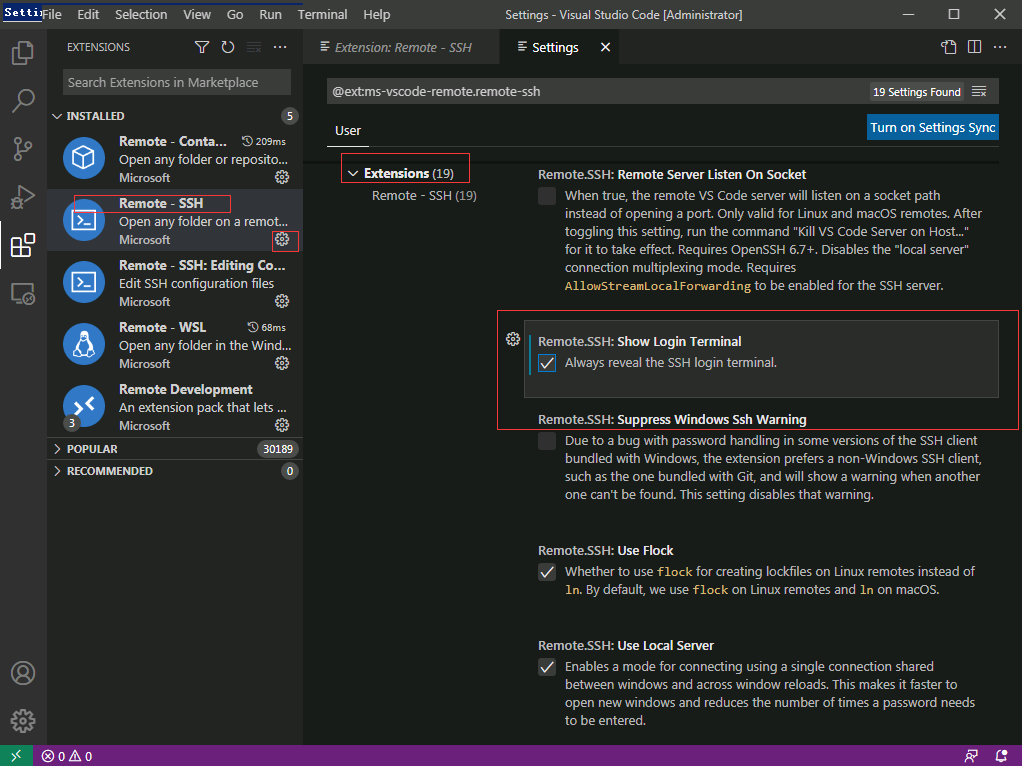This screenshot has height=766, width=1022.
Task: Uncheck the Use Flock setting
Action: click(547, 572)
